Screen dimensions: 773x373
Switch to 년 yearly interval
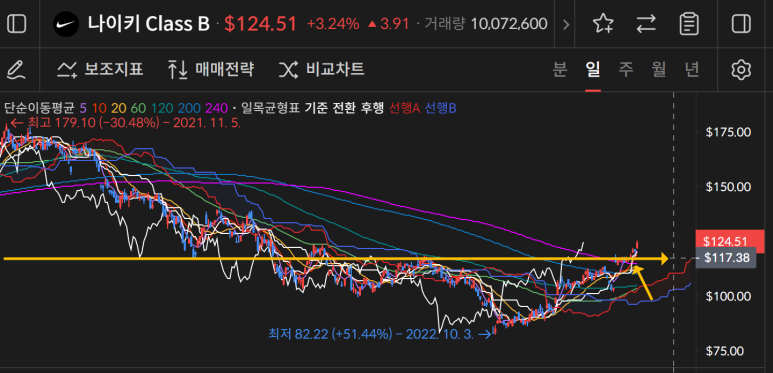click(x=692, y=69)
